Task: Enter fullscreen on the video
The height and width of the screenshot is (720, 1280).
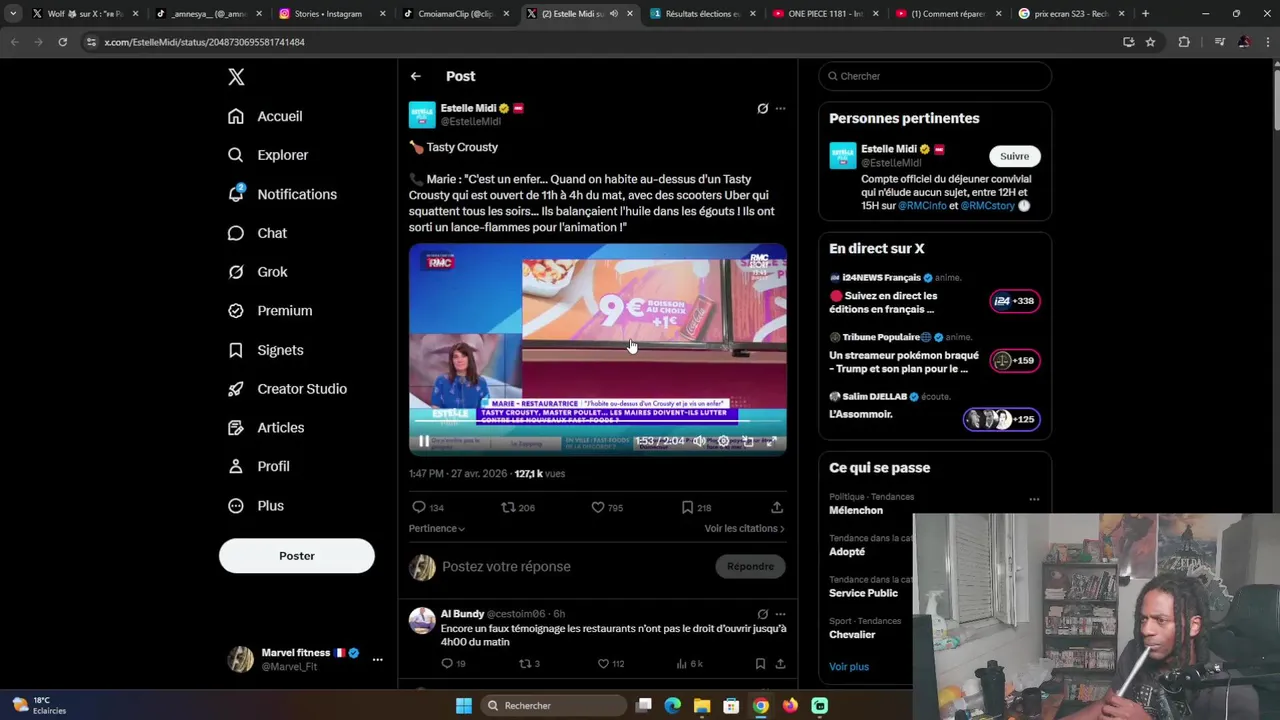Action: click(771, 441)
